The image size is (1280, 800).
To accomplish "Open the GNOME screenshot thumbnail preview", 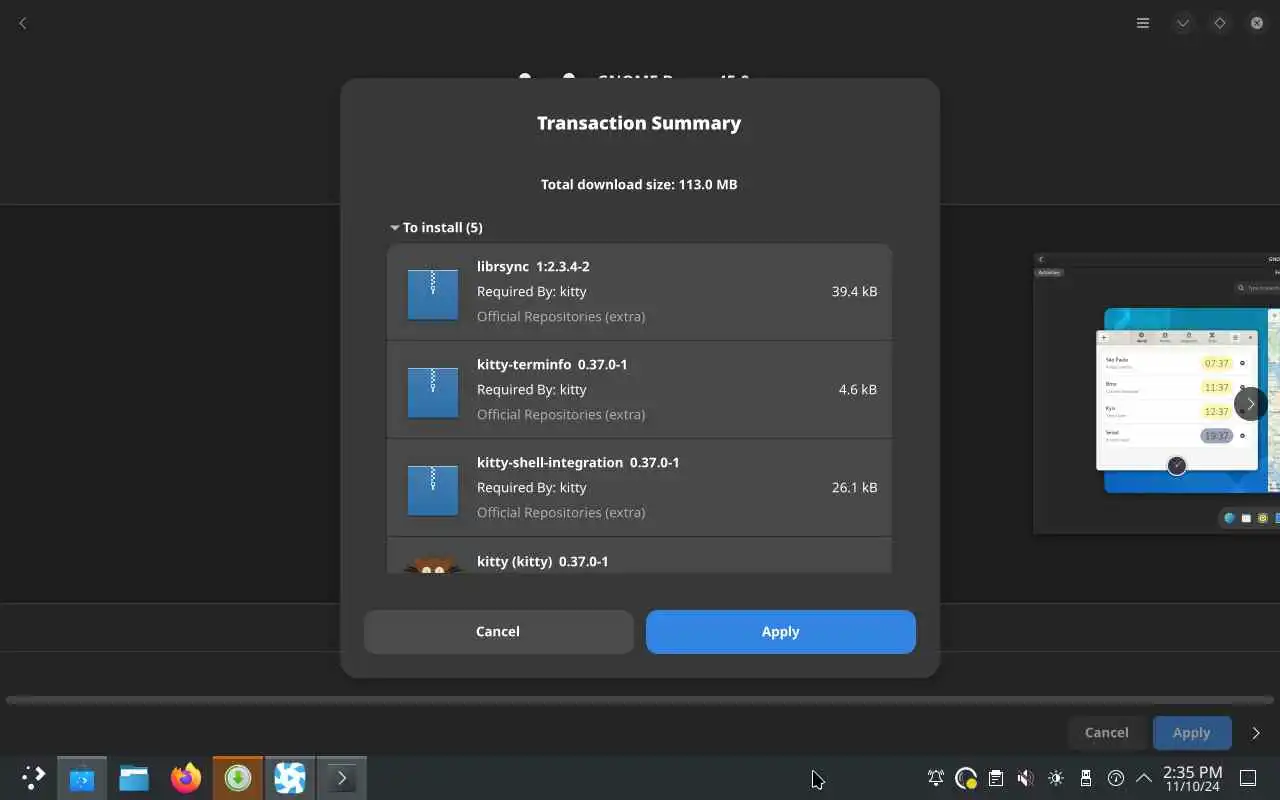I will (x=1156, y=393).
